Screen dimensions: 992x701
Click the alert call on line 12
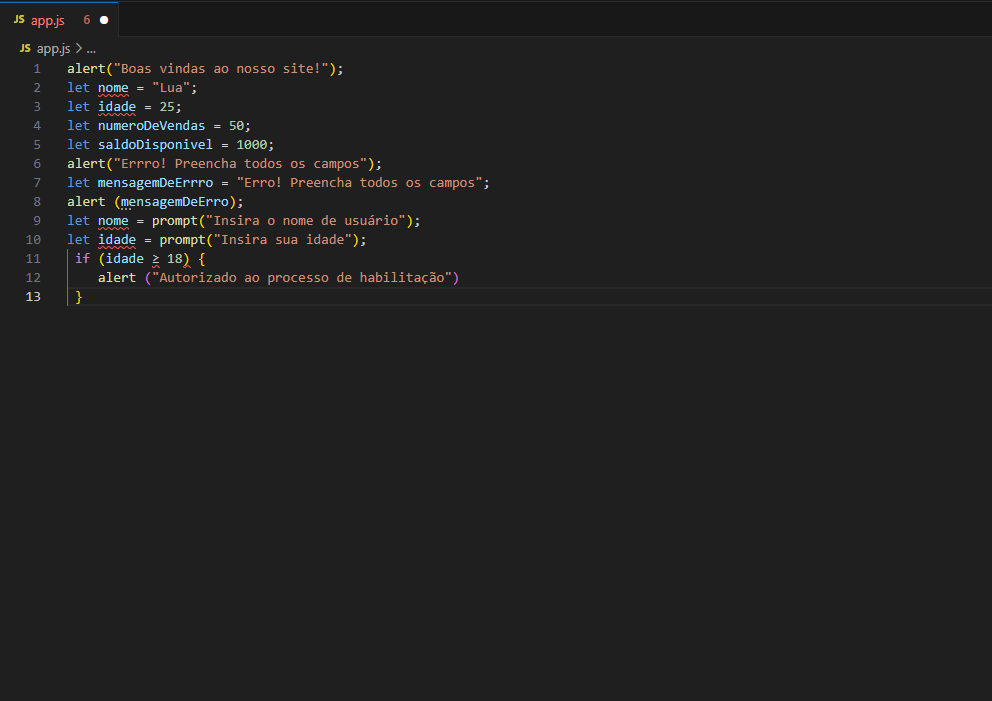117,277
